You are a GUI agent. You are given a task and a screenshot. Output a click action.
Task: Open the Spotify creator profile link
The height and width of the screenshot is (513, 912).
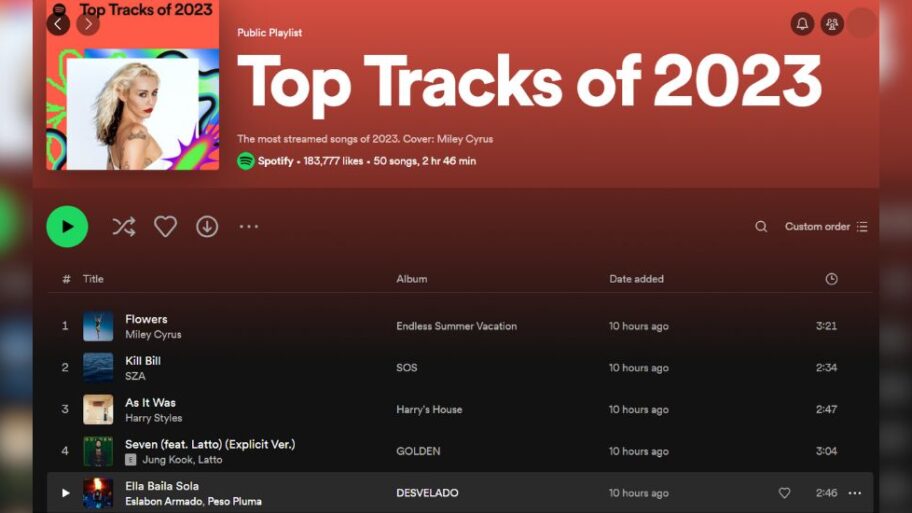(x=275, y=161)
